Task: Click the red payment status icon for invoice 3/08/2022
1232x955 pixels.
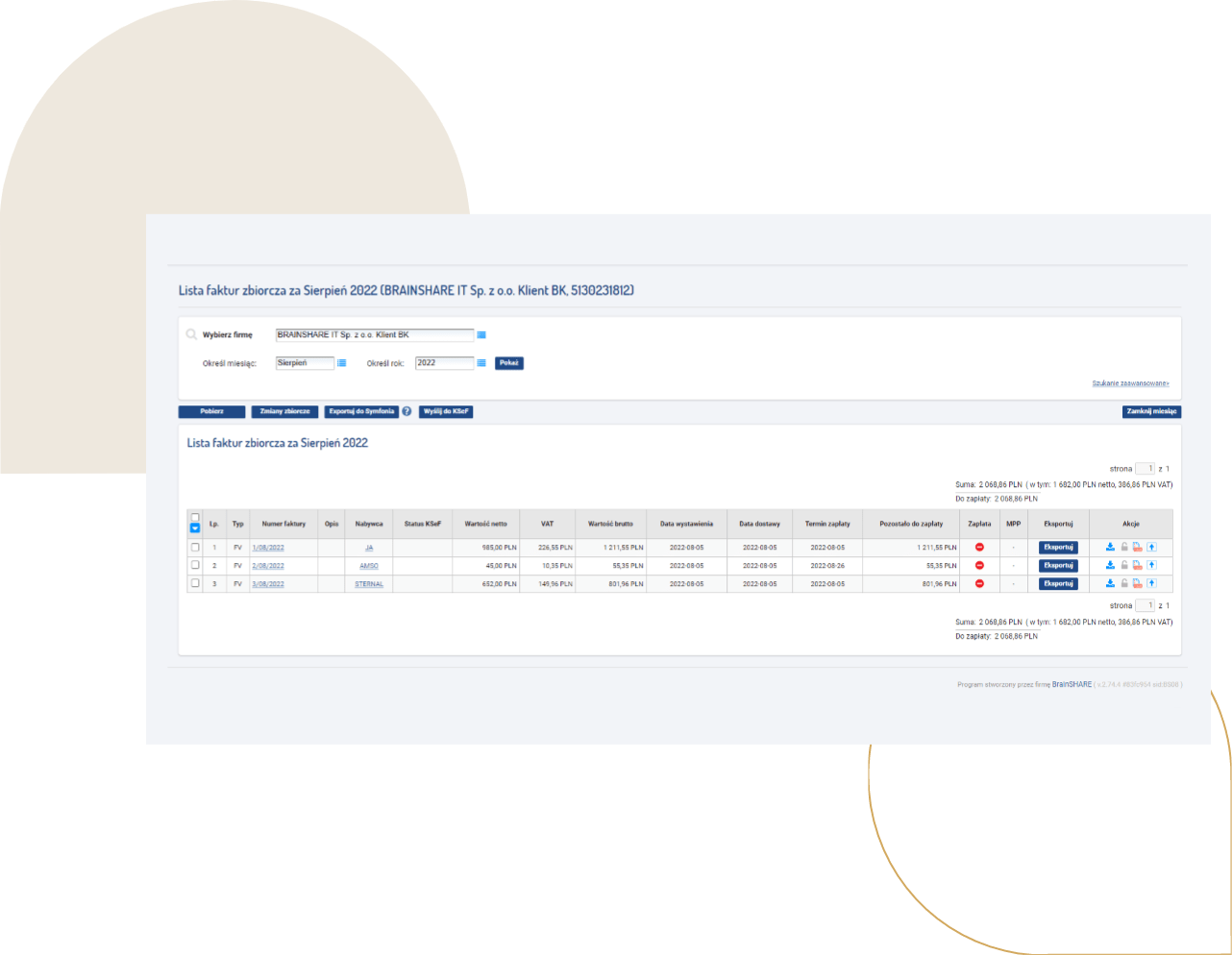Action: [x=979, y=583]
